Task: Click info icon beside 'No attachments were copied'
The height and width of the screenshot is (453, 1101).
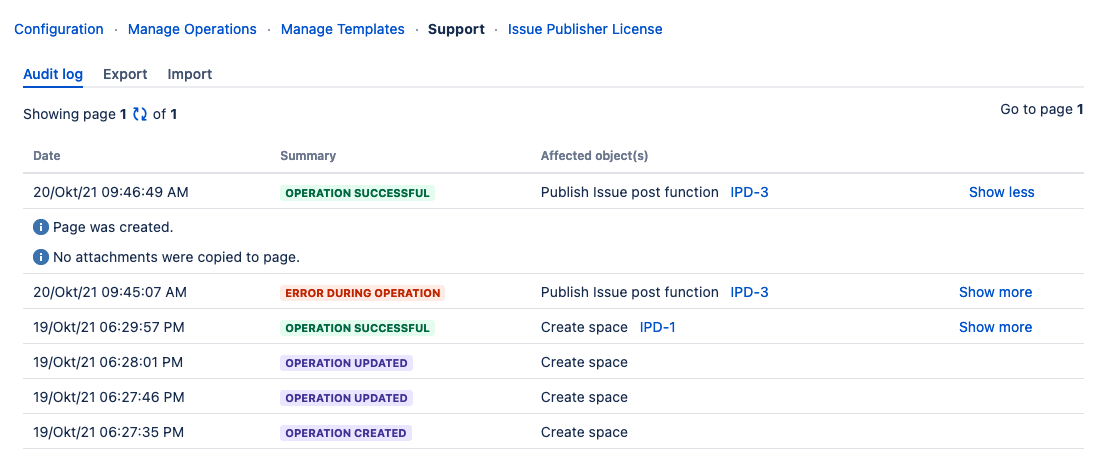Action: pyautogui.click(x=41, y=257)
